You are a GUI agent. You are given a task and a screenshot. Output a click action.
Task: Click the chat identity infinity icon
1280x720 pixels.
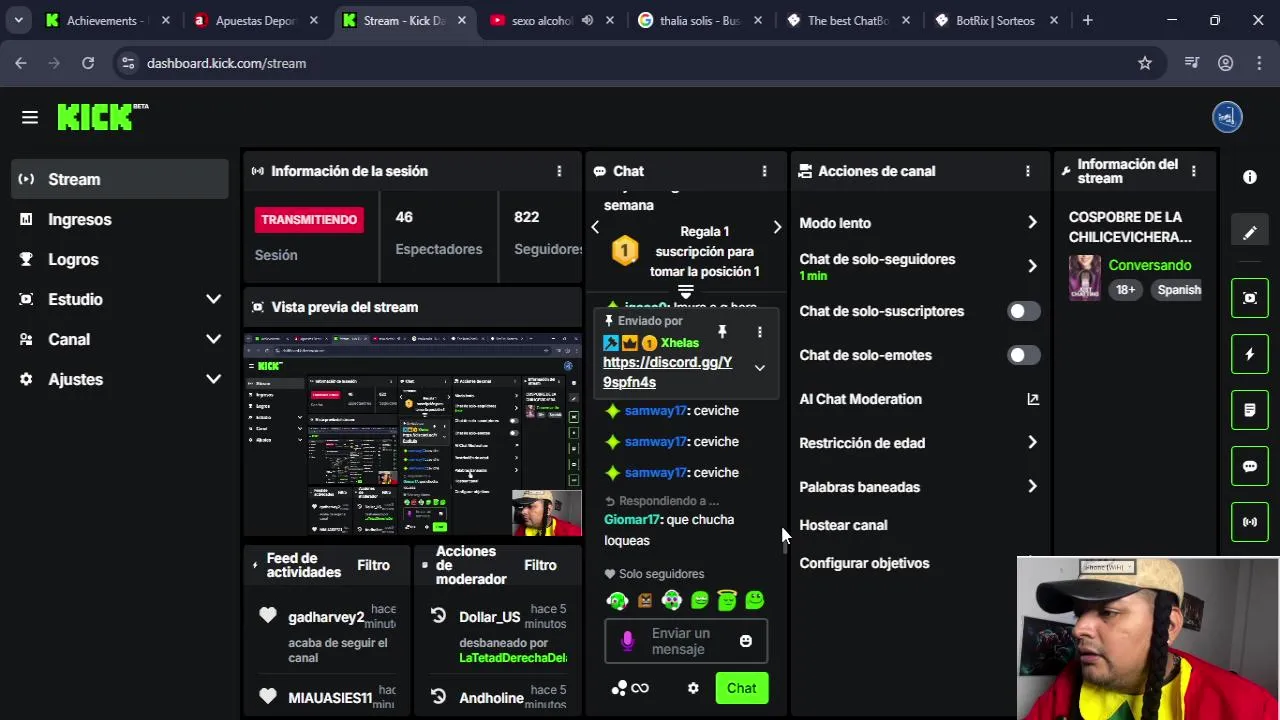[640, 688]
